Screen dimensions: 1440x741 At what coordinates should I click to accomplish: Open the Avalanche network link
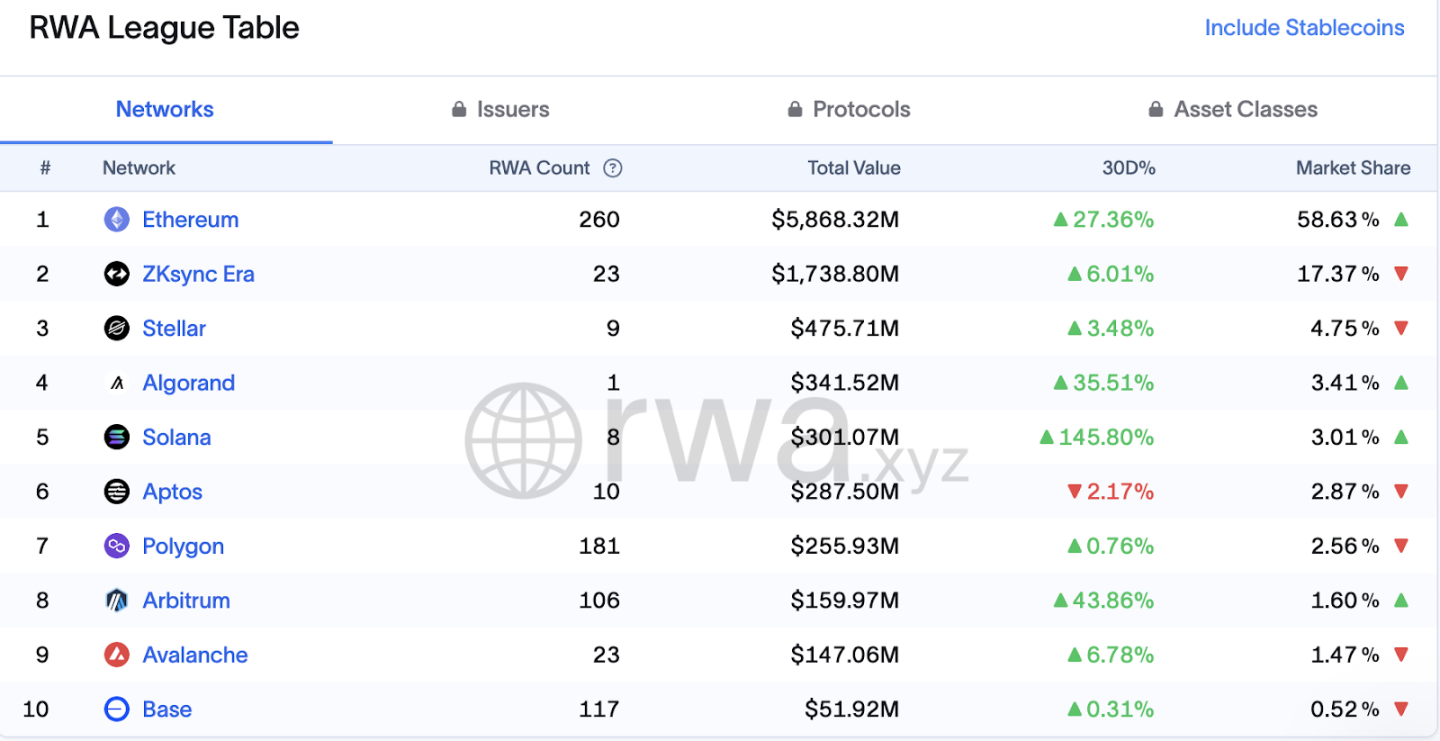[195, 655]
